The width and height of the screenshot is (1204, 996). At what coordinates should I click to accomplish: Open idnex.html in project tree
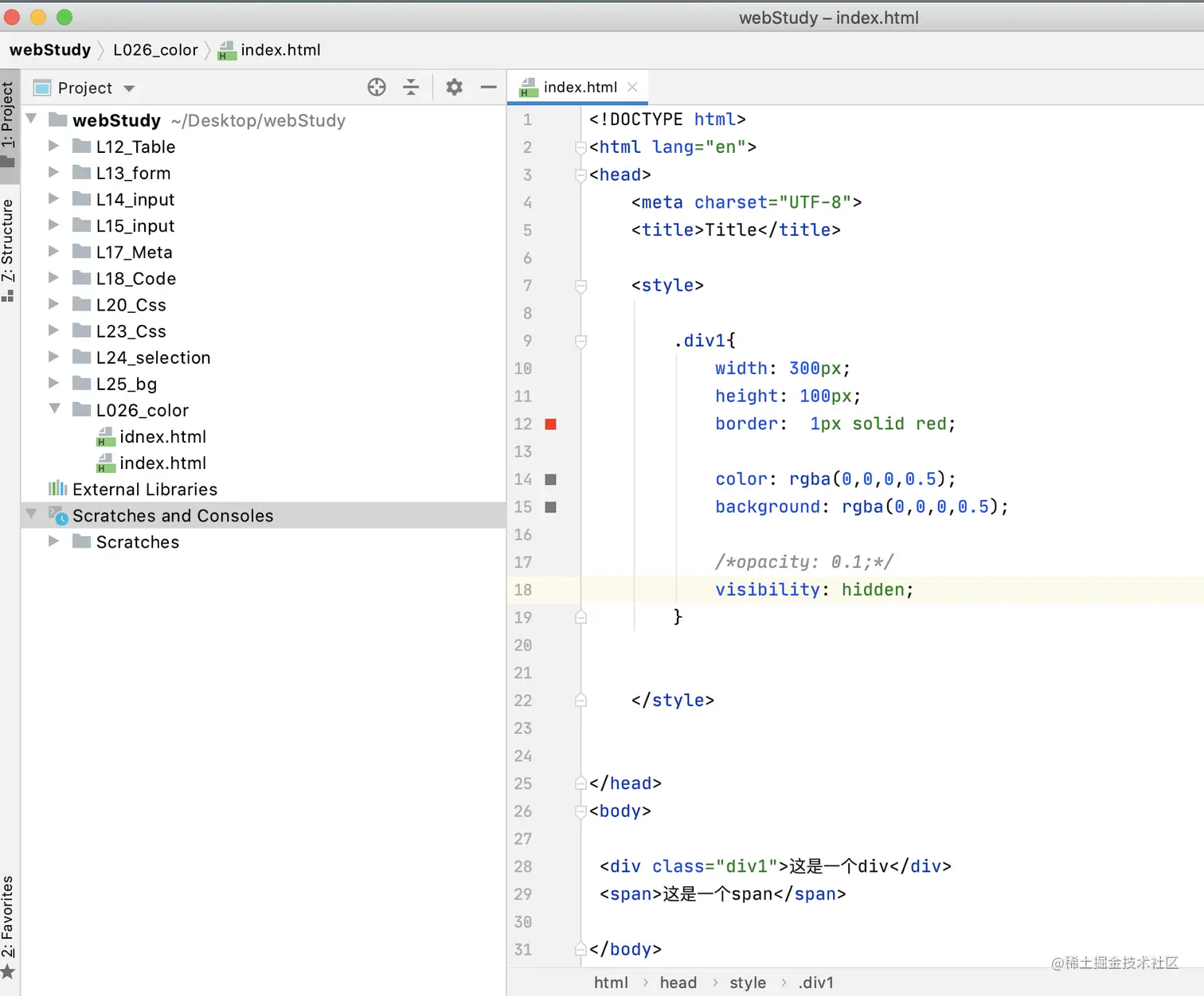[x=162, y=436]
